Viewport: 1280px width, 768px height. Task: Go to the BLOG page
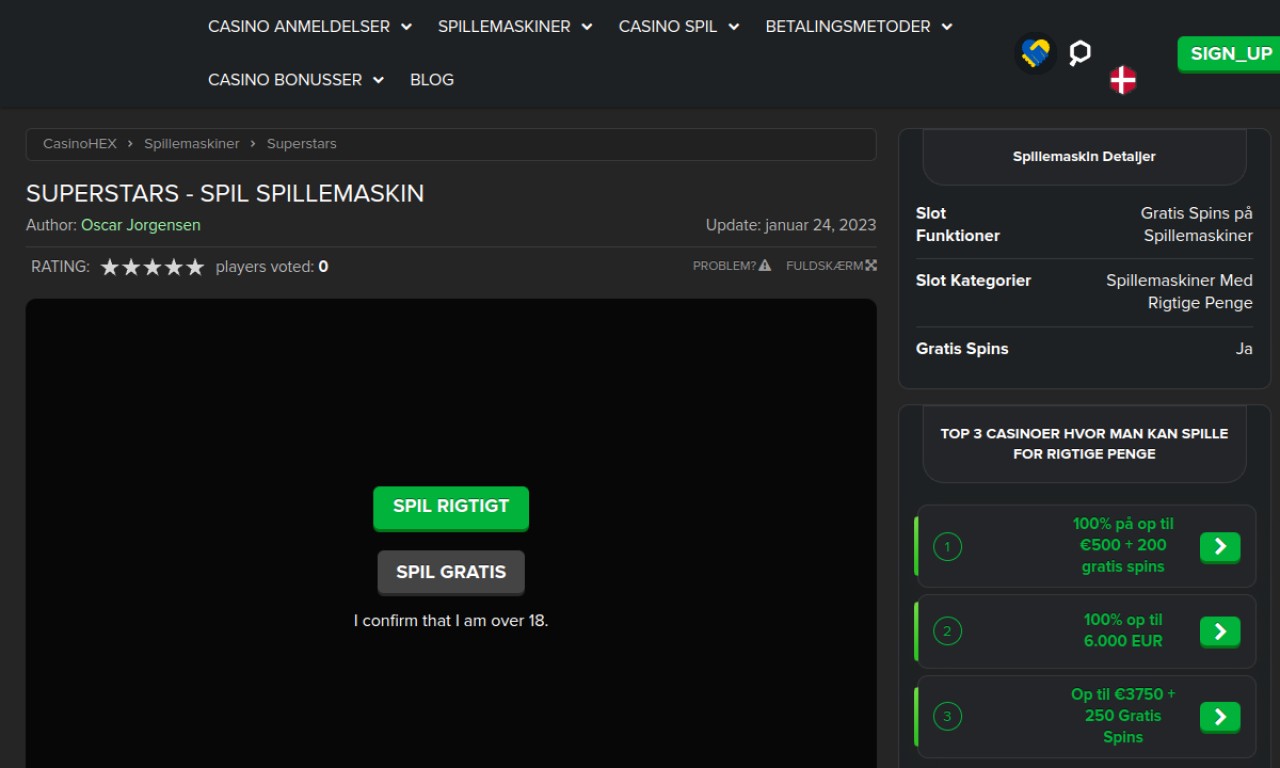tap(432, 80)
